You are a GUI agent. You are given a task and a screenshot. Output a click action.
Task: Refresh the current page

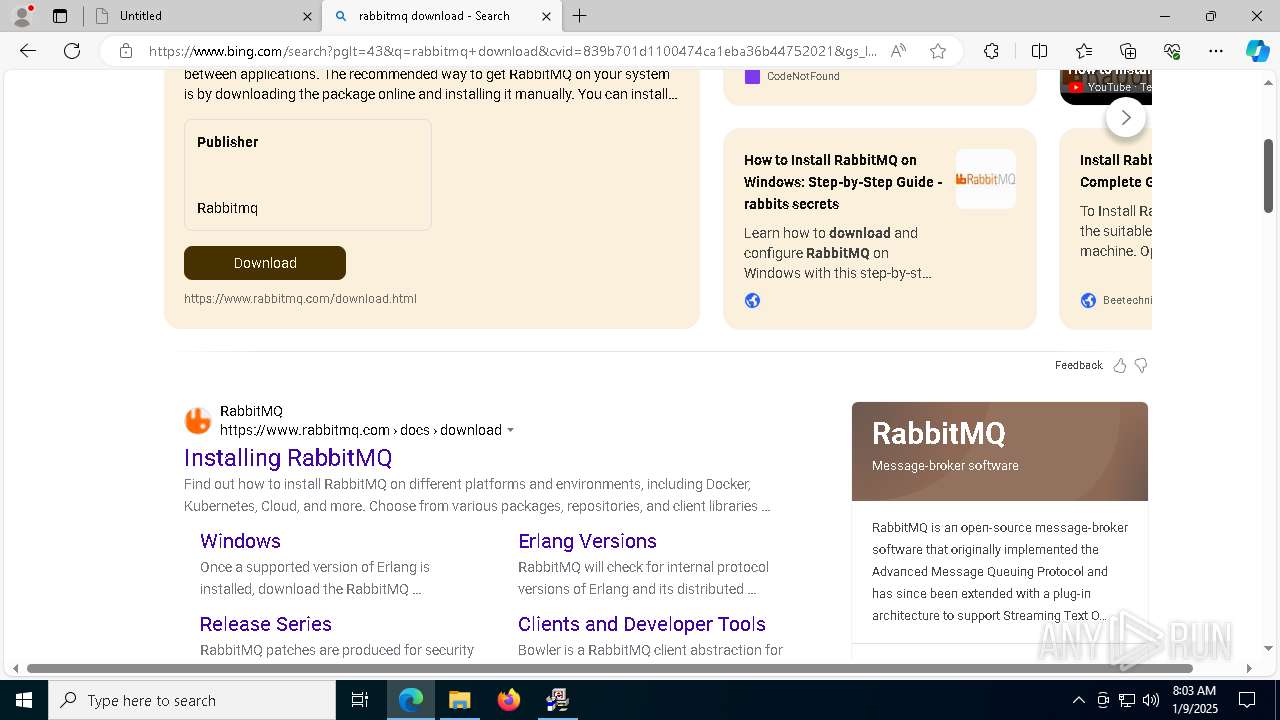tap(72, 51)
